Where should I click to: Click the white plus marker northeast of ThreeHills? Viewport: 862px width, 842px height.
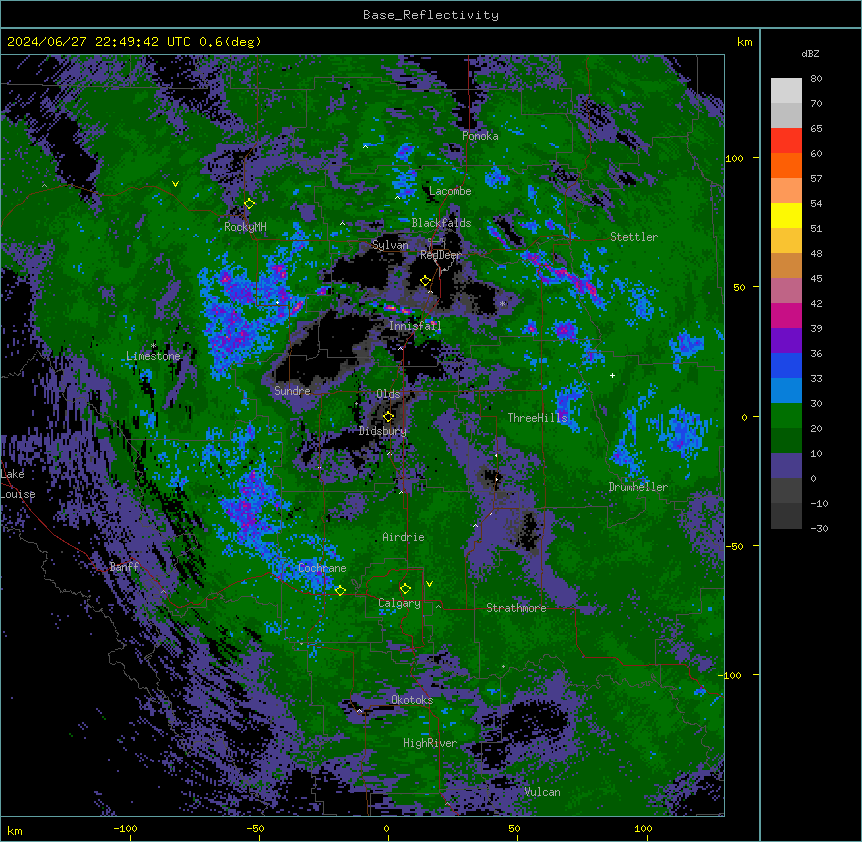pos(612,375)
